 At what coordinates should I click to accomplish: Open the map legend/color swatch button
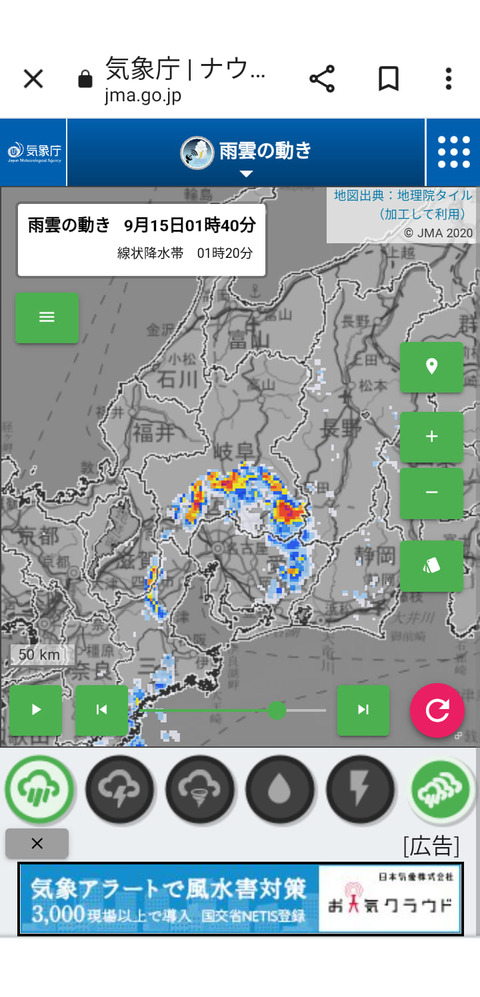(432, 566)
